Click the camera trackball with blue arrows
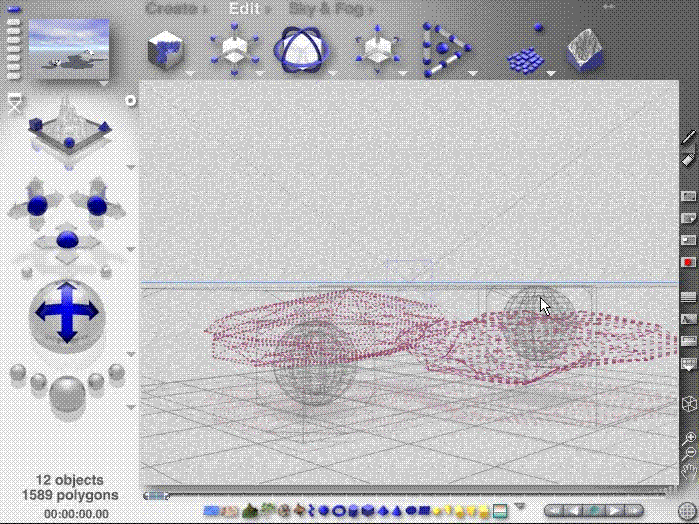The height and width of the screenshot is (524, 699). (68, 313)
